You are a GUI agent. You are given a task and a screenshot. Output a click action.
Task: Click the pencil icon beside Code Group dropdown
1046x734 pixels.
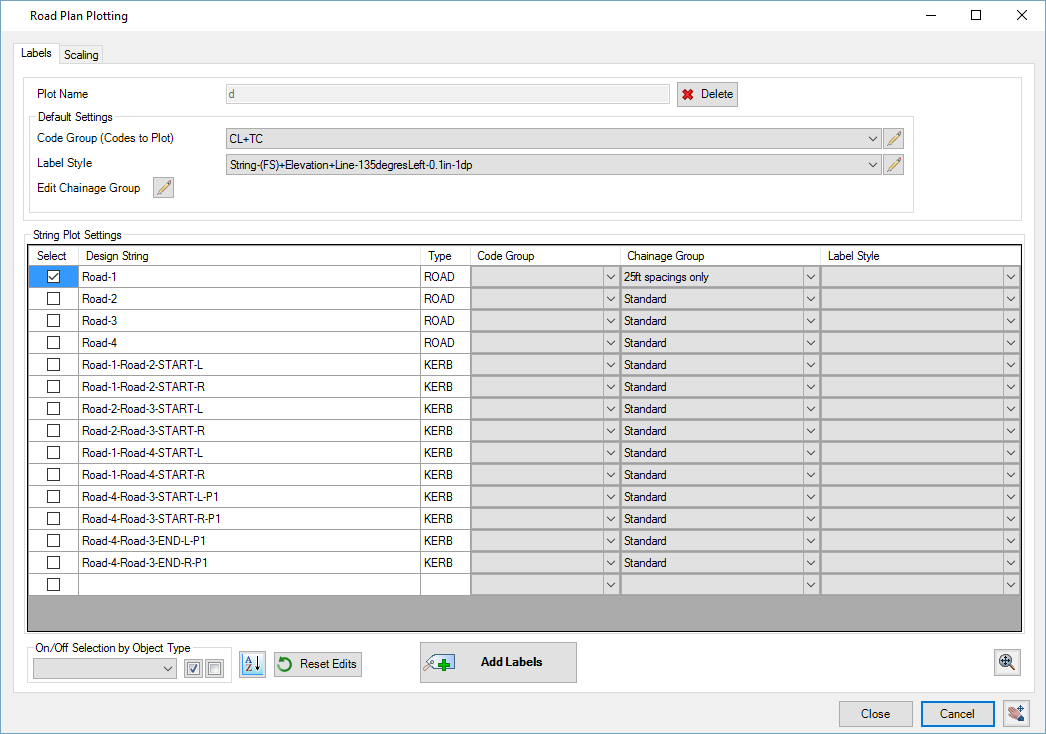point(893,139)
